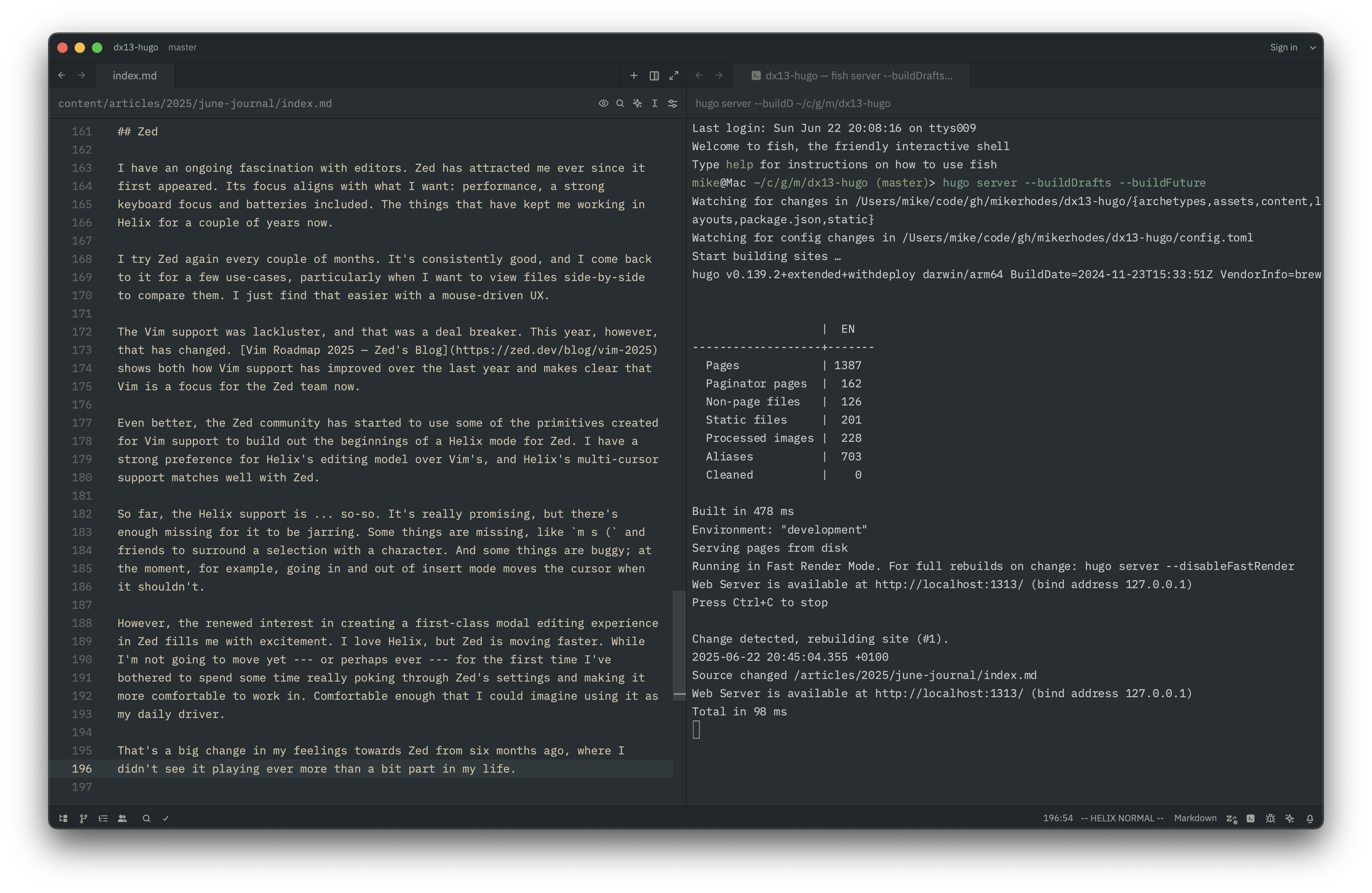The width and height of the screenshot is (1372, 893).
Task: Click 'Press Ctrl+C to stop' in the terminal
Action: tap(759, 602)
